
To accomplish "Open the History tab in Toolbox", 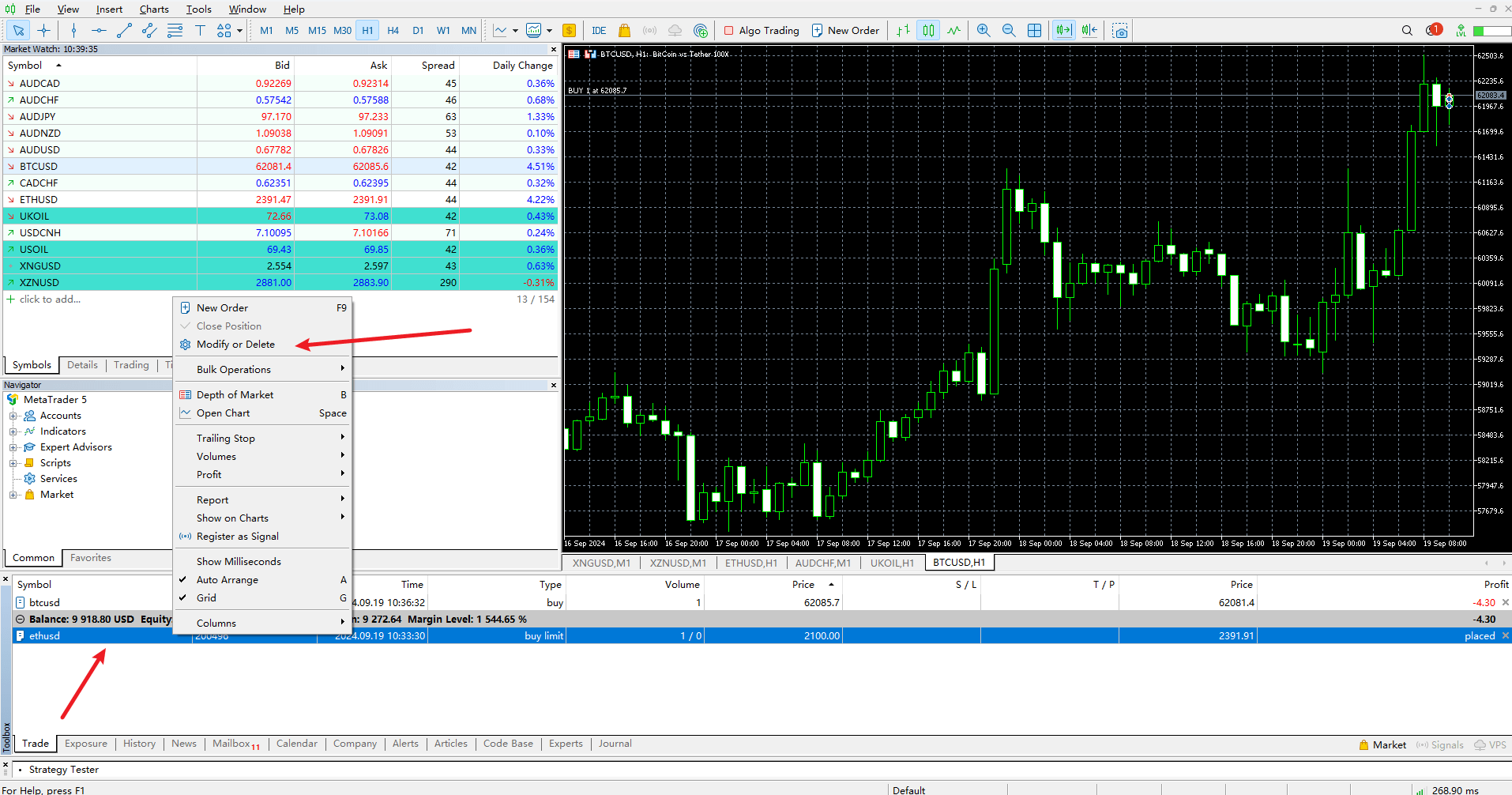I will point(139,744).
